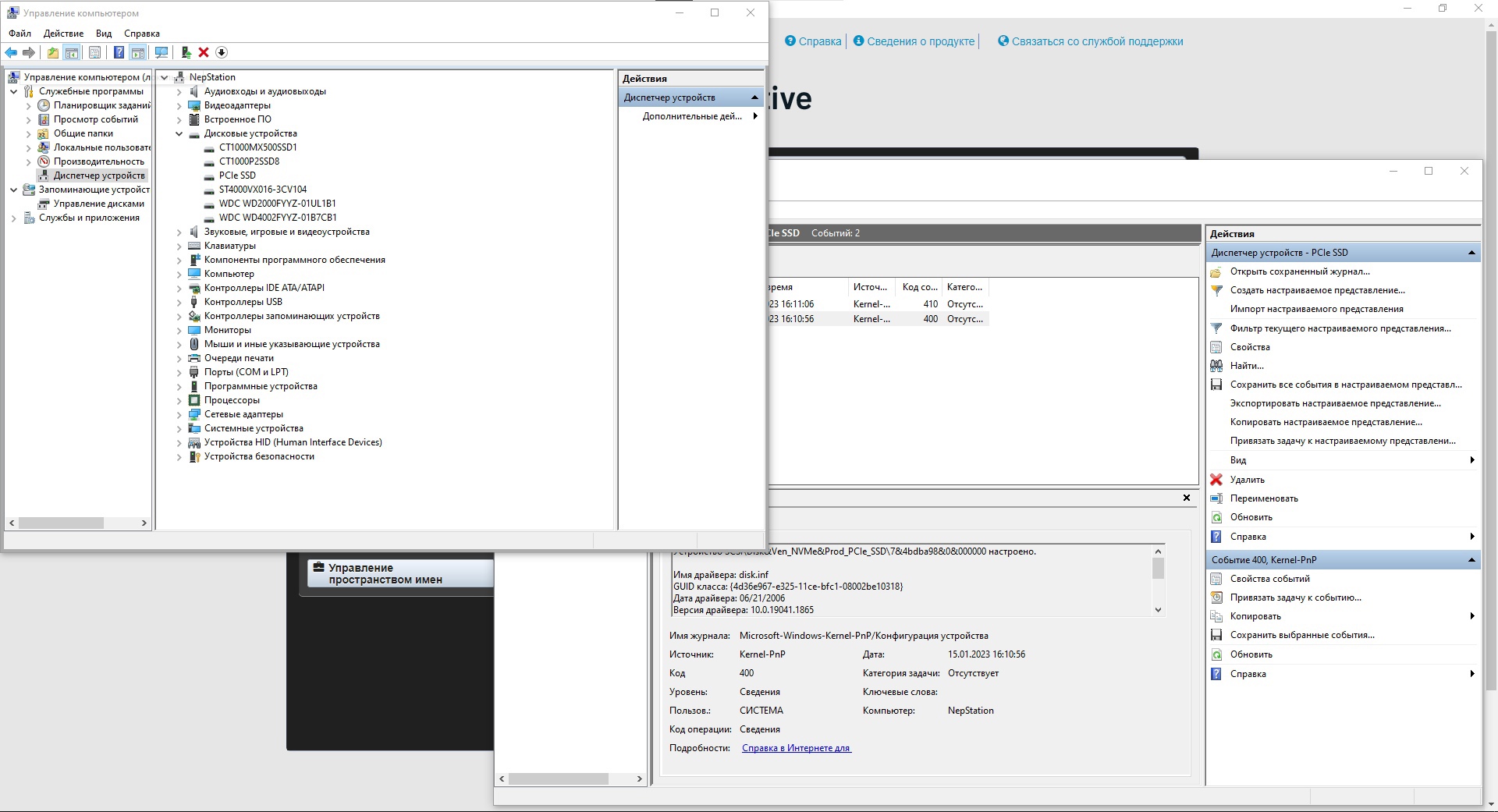Scan for hardware changes via monitor toolbar icon
Image resolution: width=1498 pixels, height=812 pixels.
[x=162, y=52]
